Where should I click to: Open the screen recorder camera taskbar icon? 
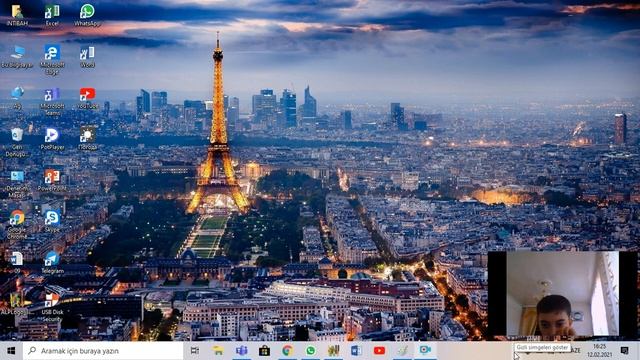pyautogui.click(x=425, y=350)
